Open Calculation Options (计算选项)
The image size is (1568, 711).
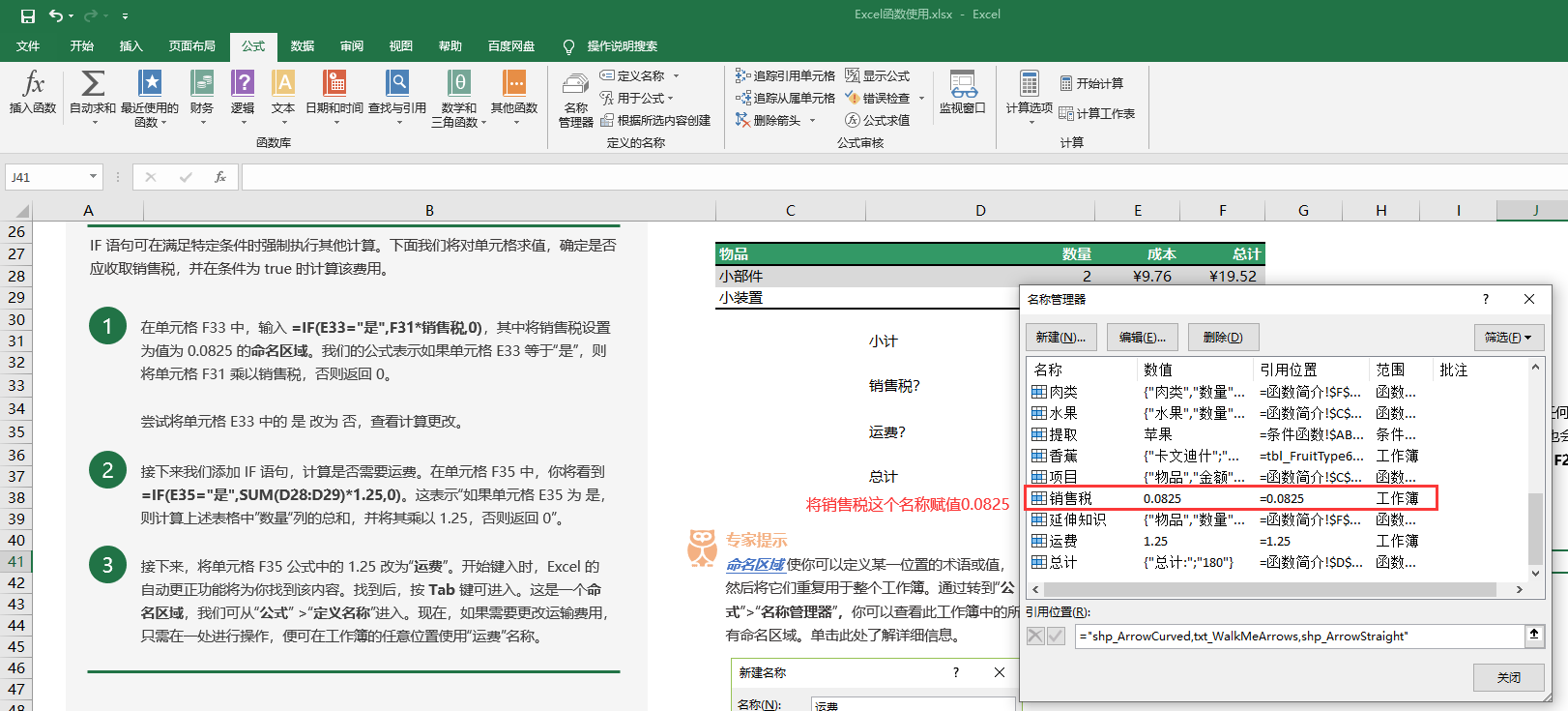1030,97
